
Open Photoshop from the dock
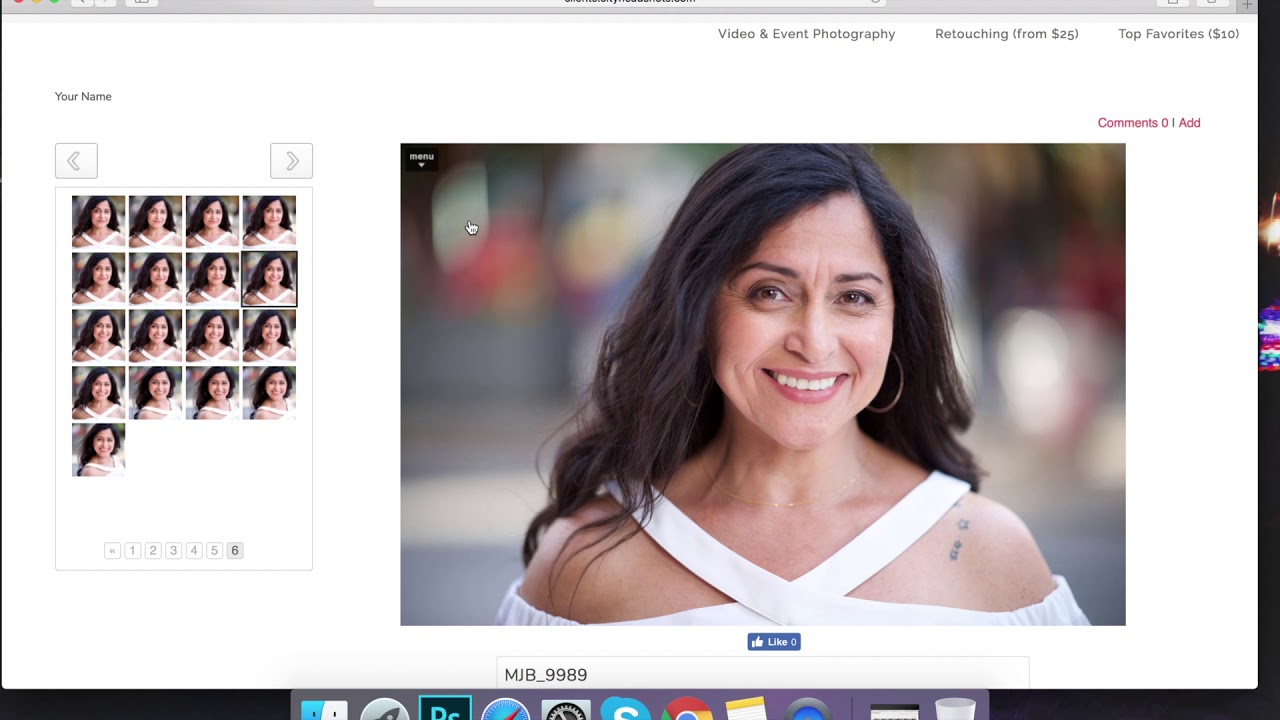[445, 707]
